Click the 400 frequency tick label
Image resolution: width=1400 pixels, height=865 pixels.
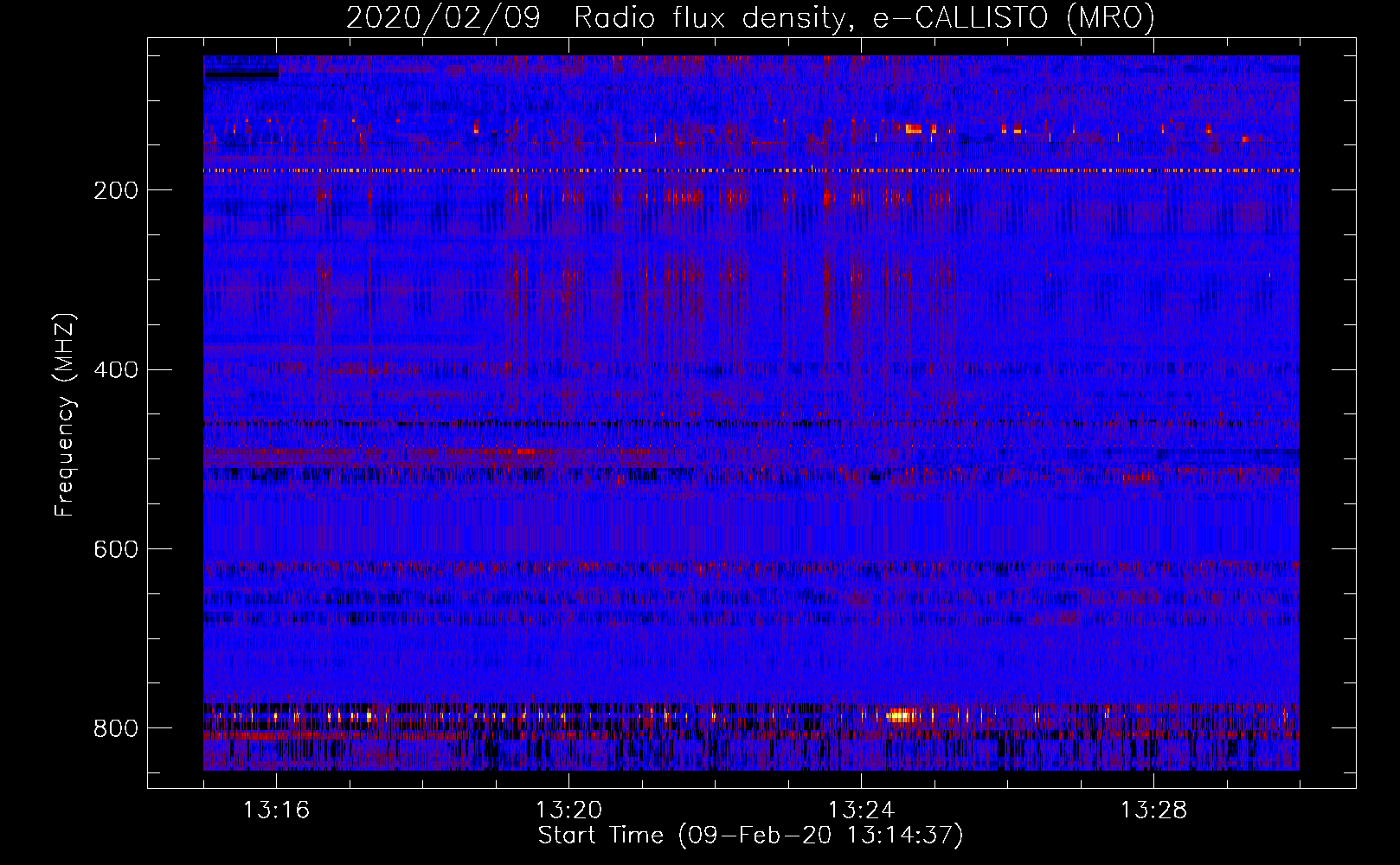[x=116, y=369]
